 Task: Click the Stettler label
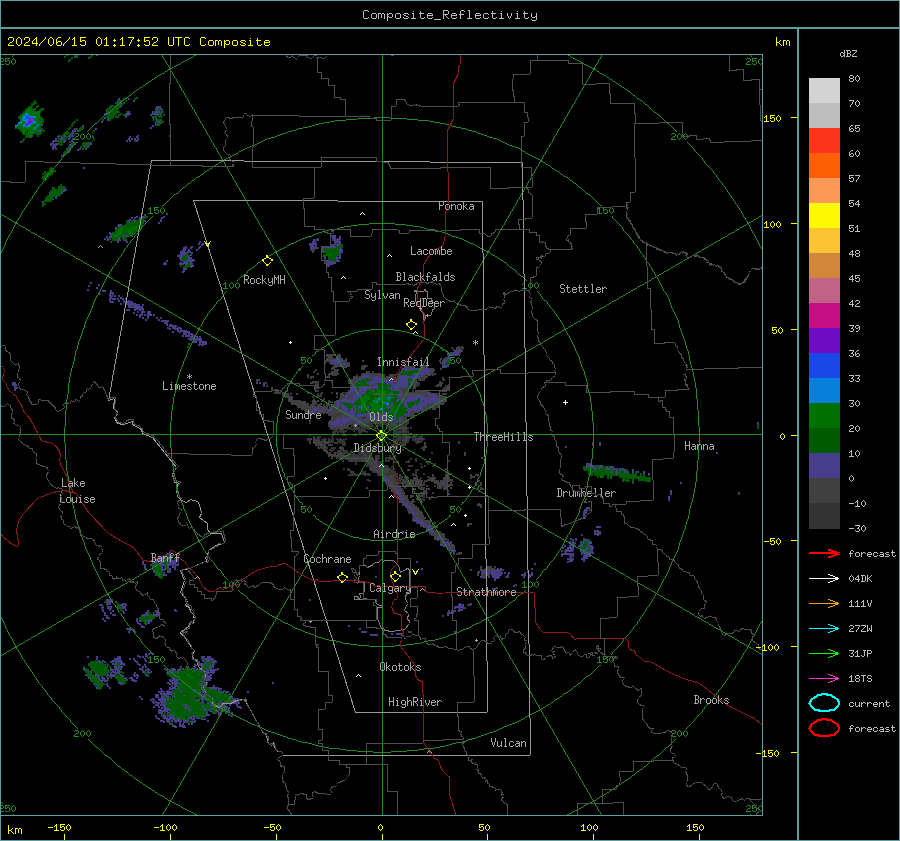pyautogui.click(x=583, y=289)
